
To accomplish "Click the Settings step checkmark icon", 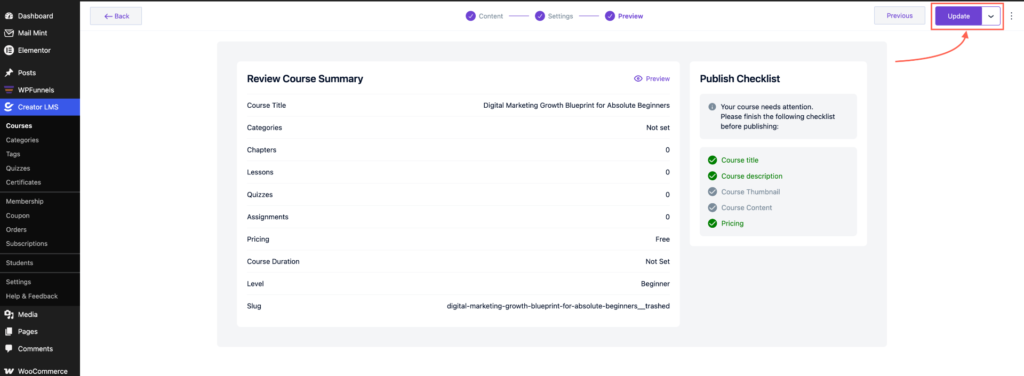I will (x=539, y=16).
